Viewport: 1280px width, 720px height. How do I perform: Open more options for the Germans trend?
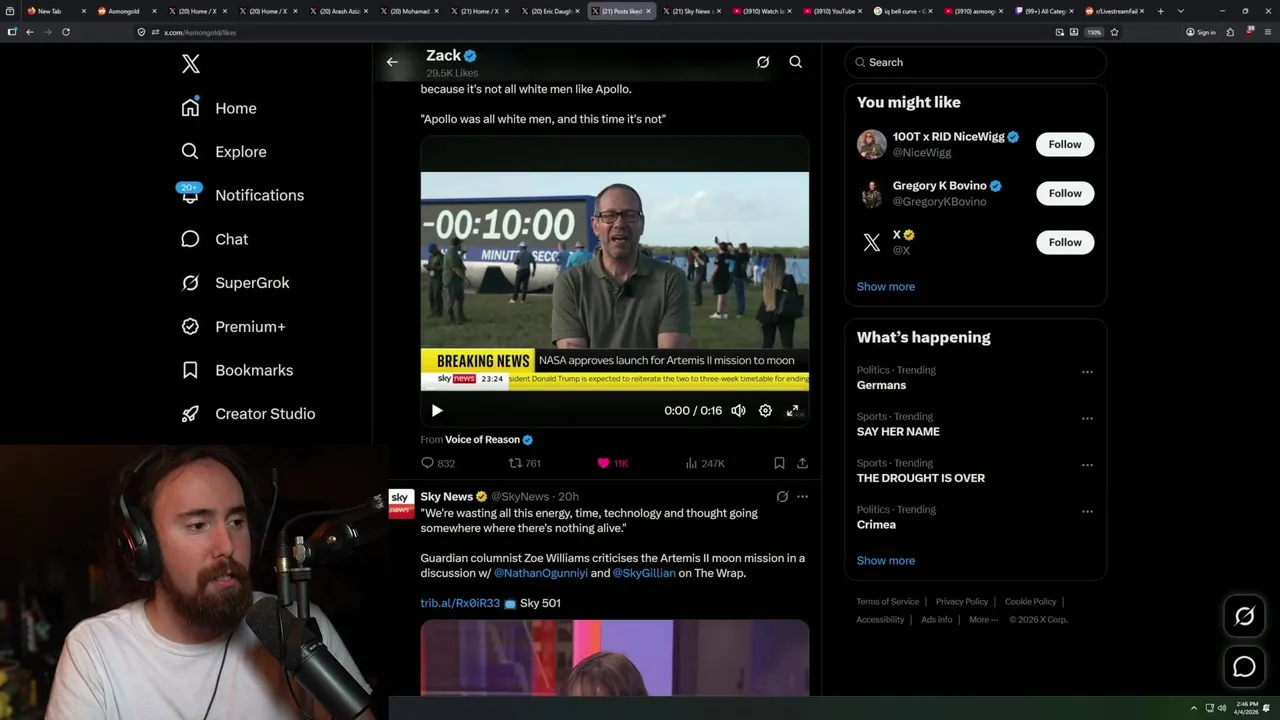tap(1087, 372)
